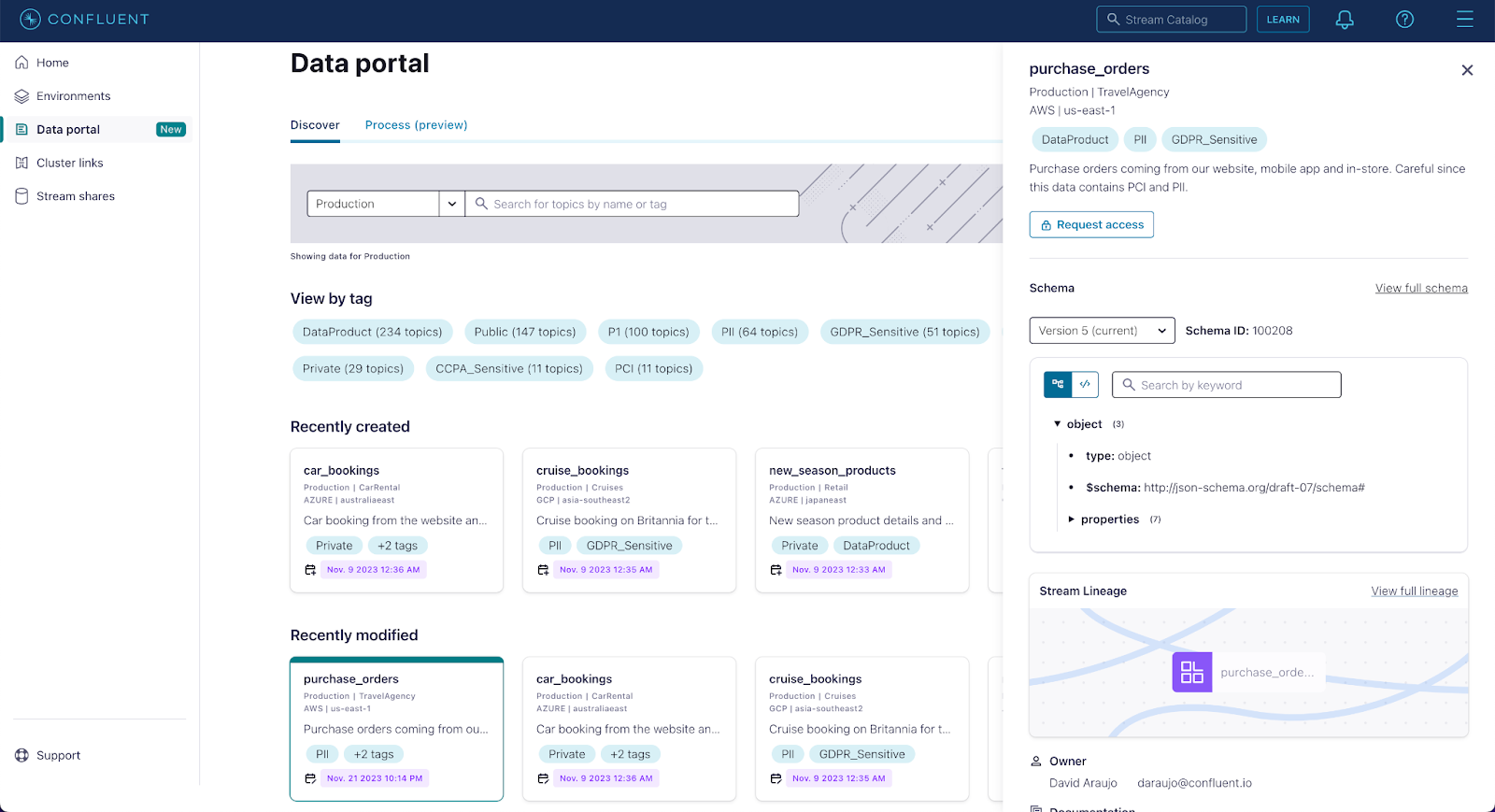This screenshot has height=812, width=1495.
Task: Select the Discover tab
Action: (315, 125)
